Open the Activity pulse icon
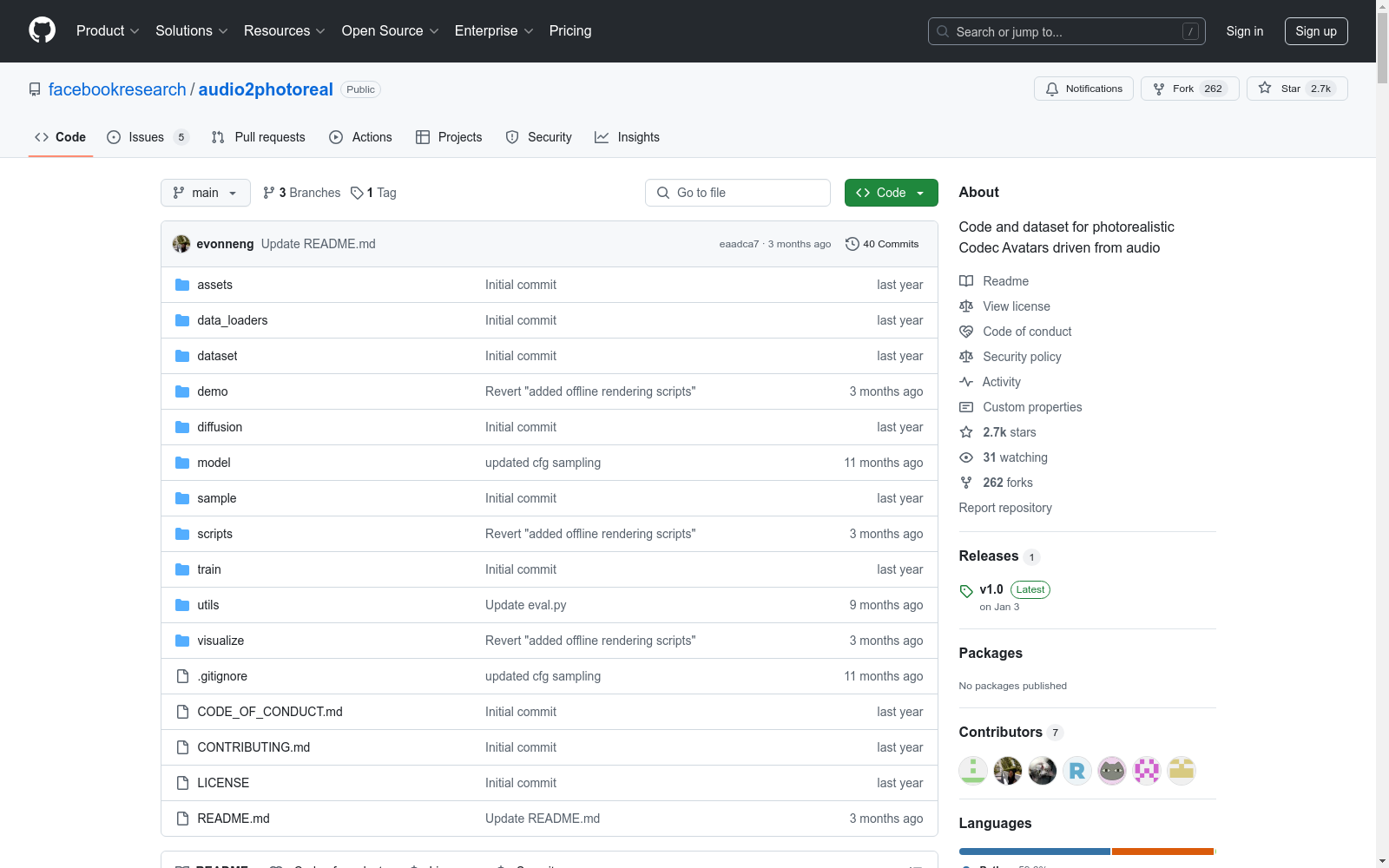 [966, 382]
